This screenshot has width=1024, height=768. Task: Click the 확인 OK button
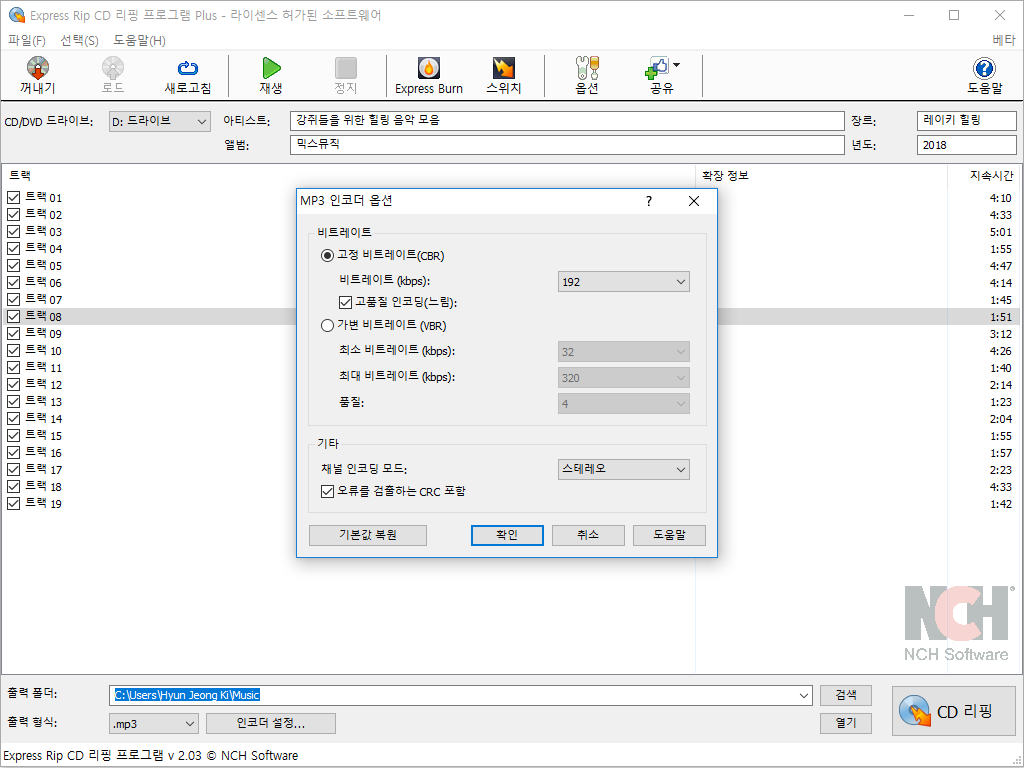[x=507, y=535]
